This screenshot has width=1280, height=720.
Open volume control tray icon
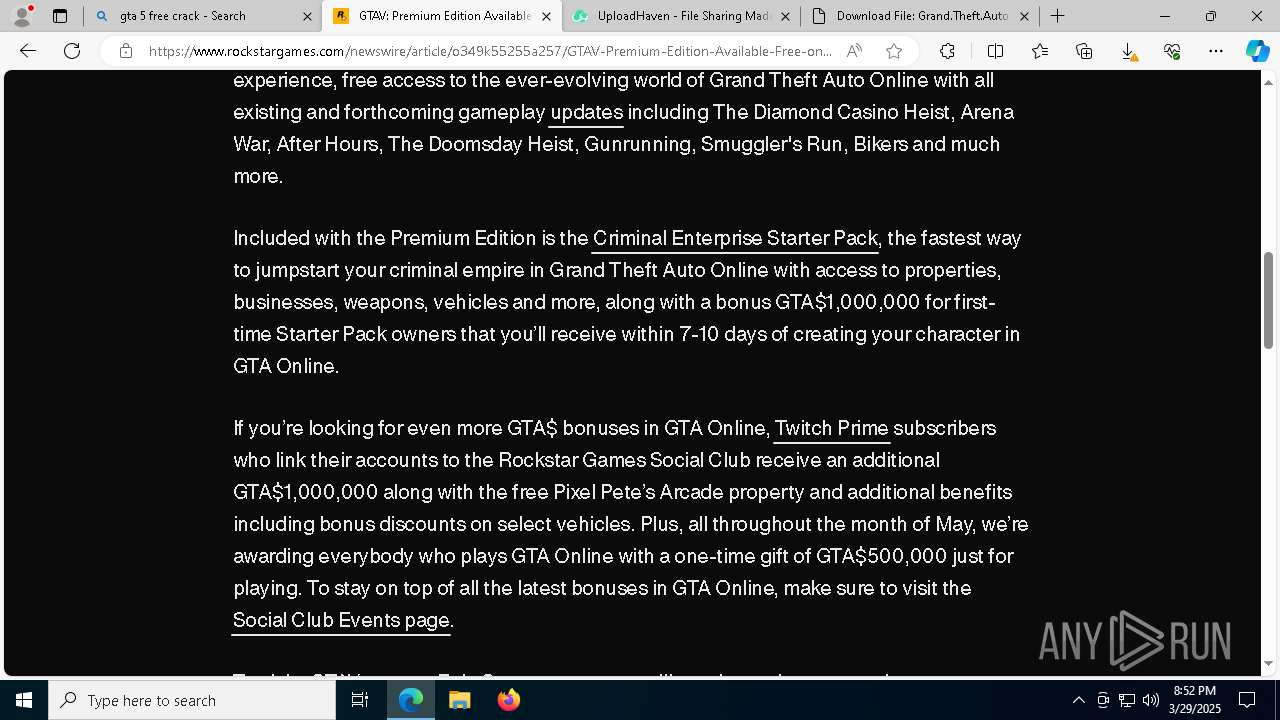[x=1151, y=700]
